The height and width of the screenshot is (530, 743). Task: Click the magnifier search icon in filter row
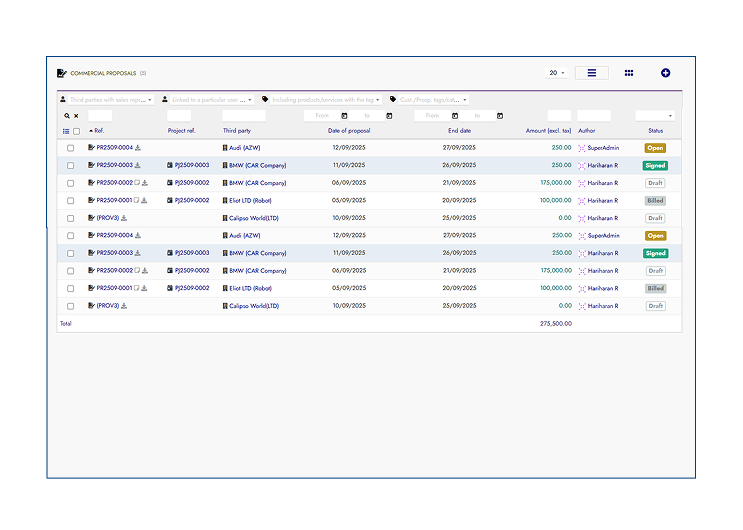67,116
